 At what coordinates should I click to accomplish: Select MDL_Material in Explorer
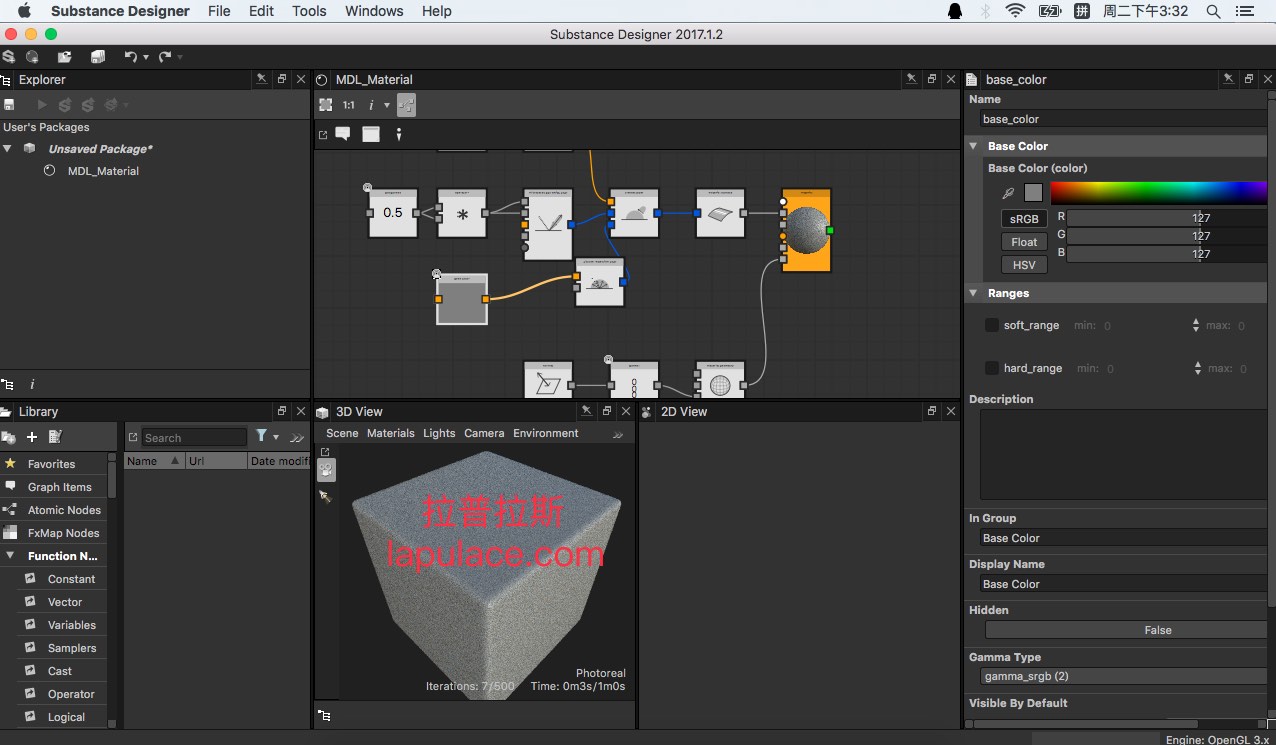click(103, 171)
